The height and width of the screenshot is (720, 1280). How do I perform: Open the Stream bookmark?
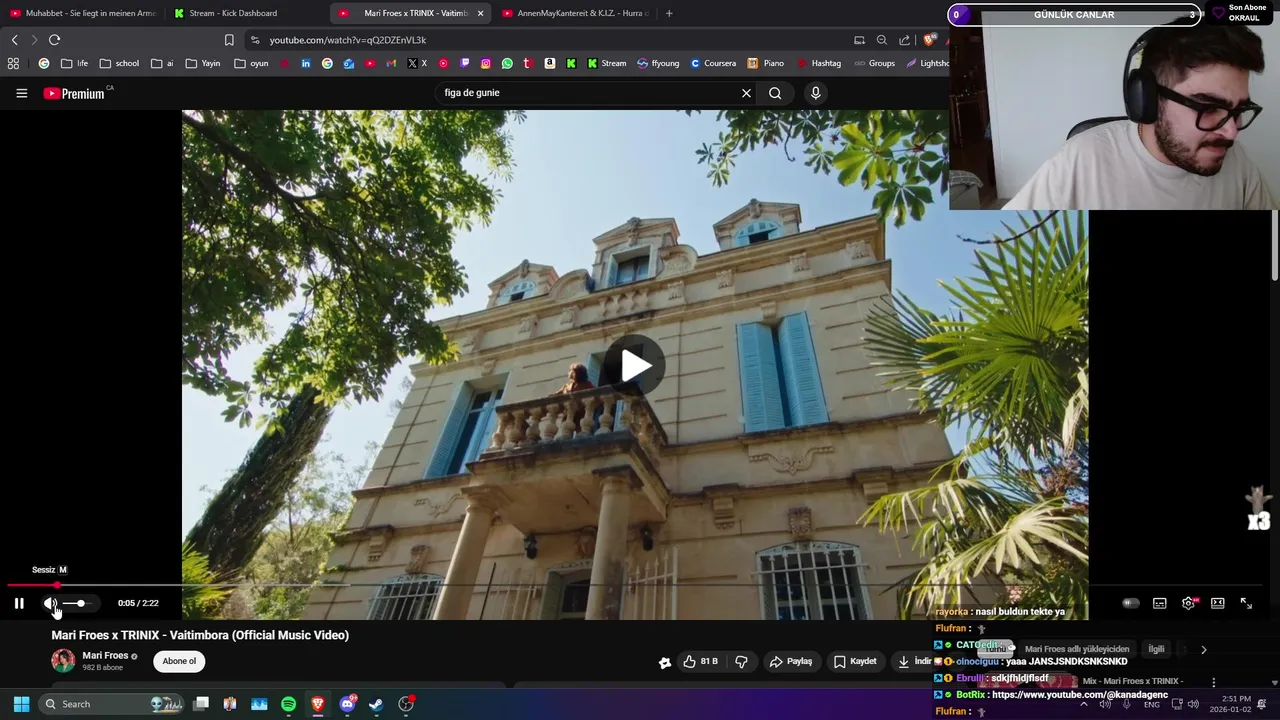pos(606,63)
